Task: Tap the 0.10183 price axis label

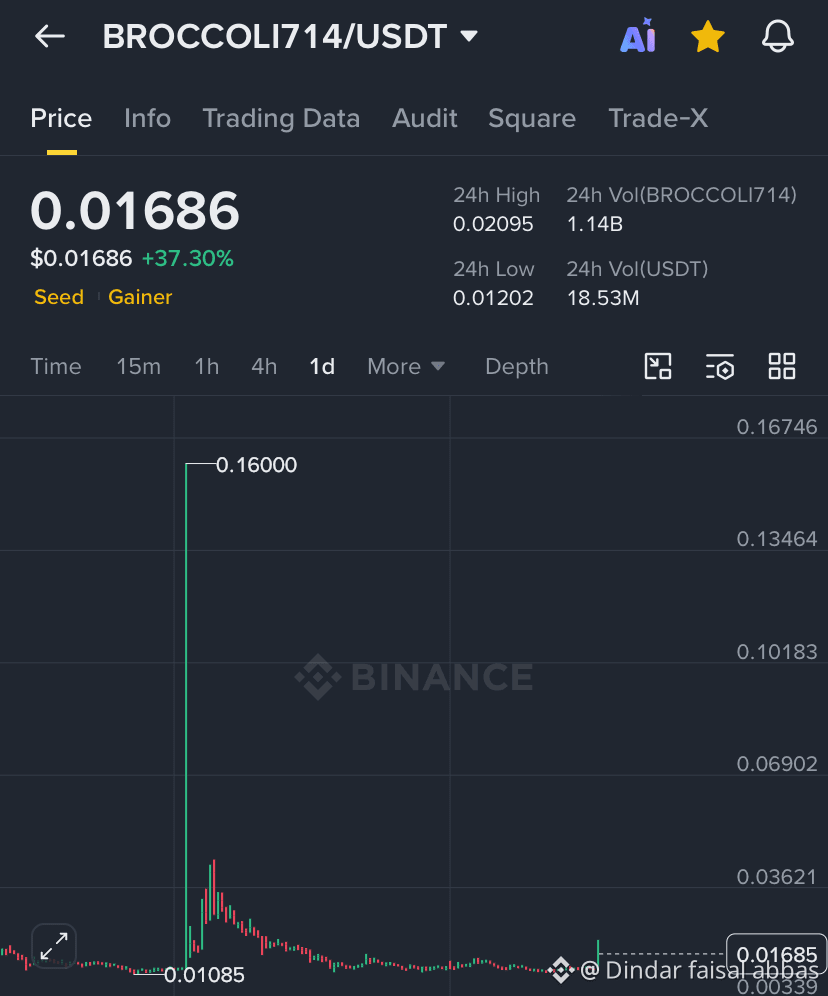Action: point(777,651)
